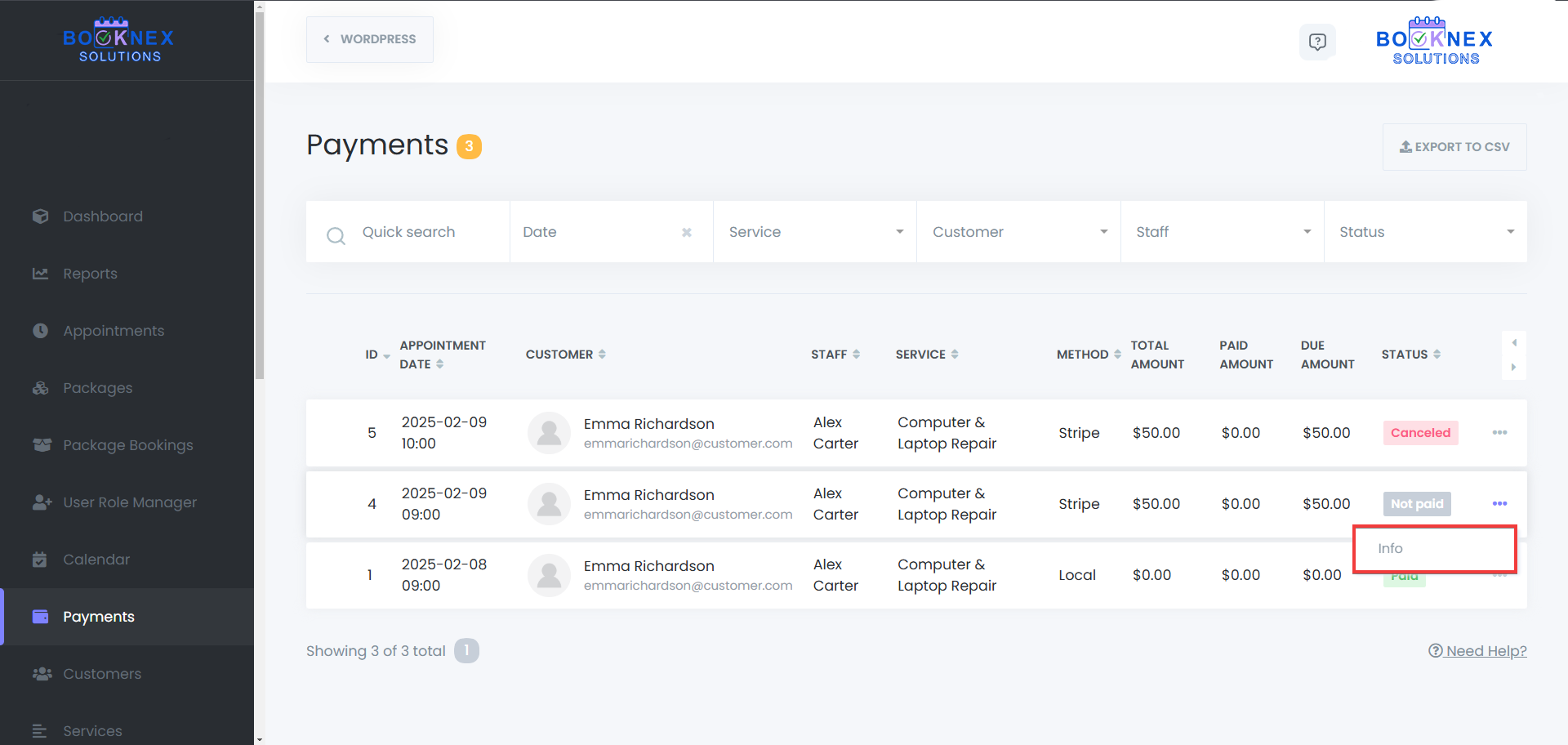Open three-dot actions for payment ID 5
Image resolution: width=1568 pixels, height=745 pixels.
[x=1499, y=433]
